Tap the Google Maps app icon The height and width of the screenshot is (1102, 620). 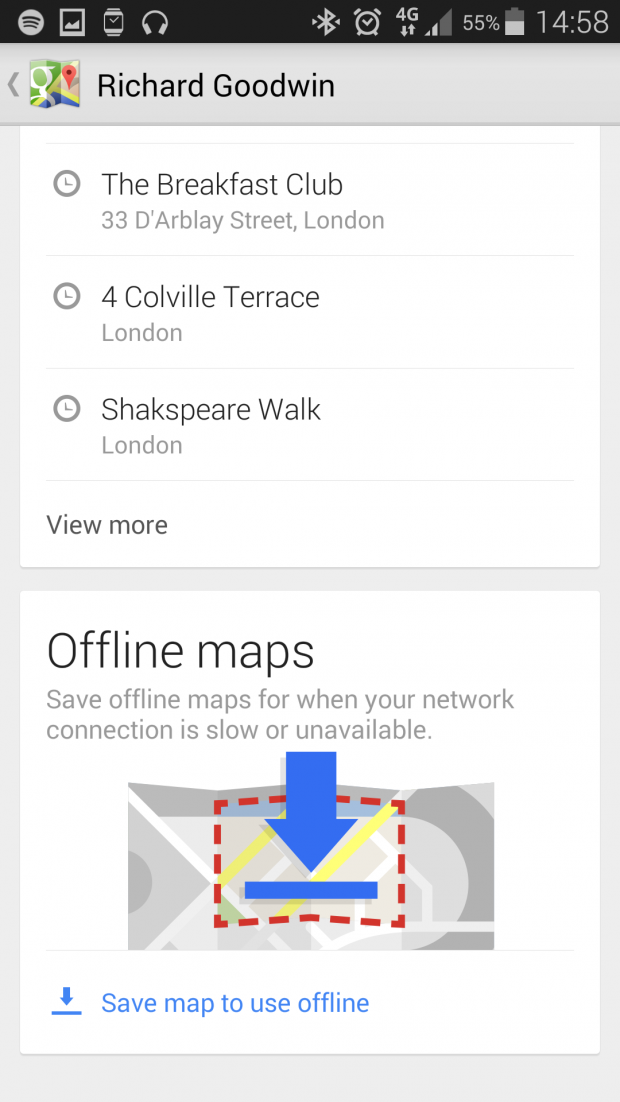(x=54, y=85)
